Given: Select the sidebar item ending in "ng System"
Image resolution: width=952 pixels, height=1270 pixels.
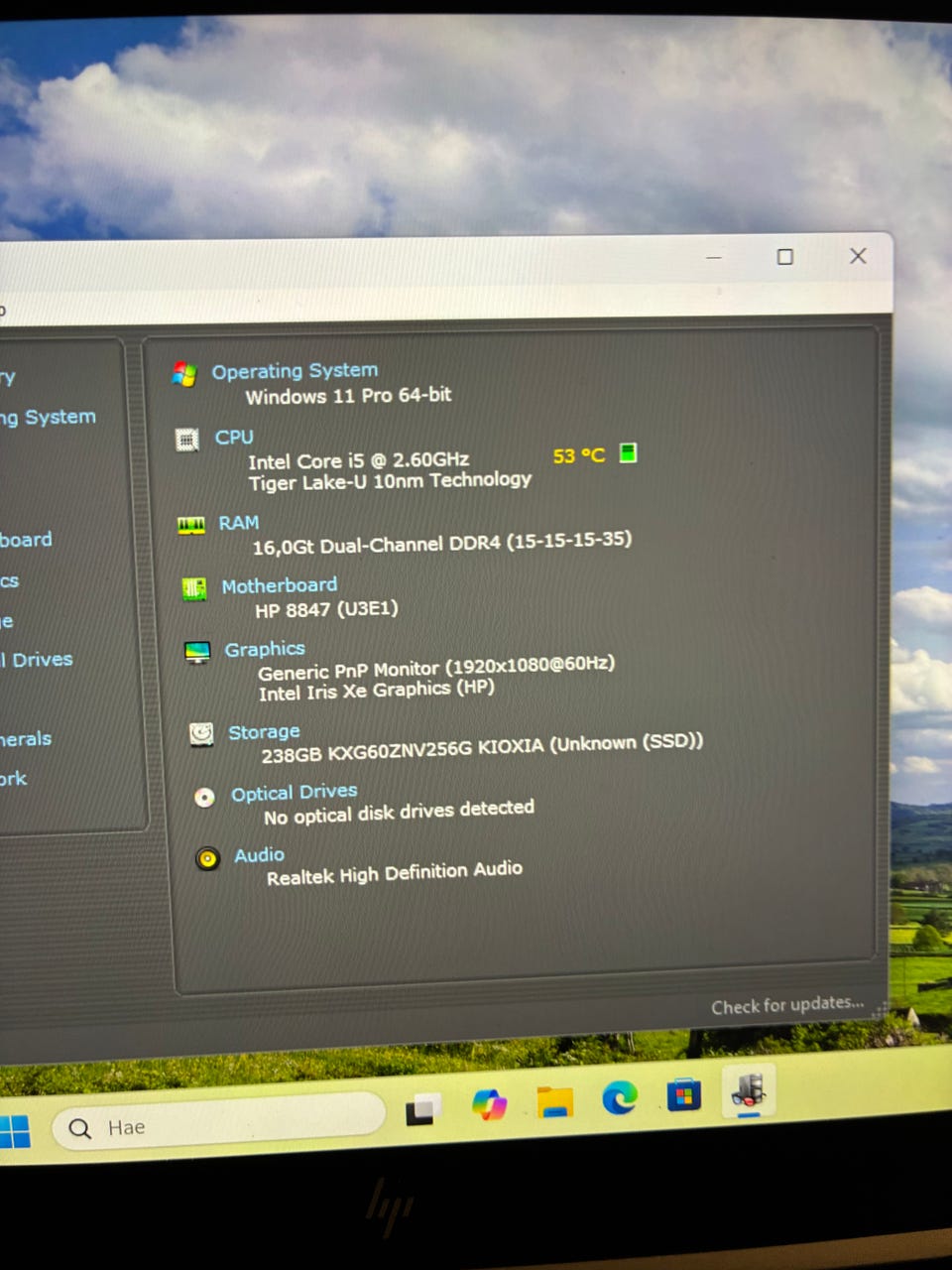Looking at the screenshot, I should [x=48, y=418].
